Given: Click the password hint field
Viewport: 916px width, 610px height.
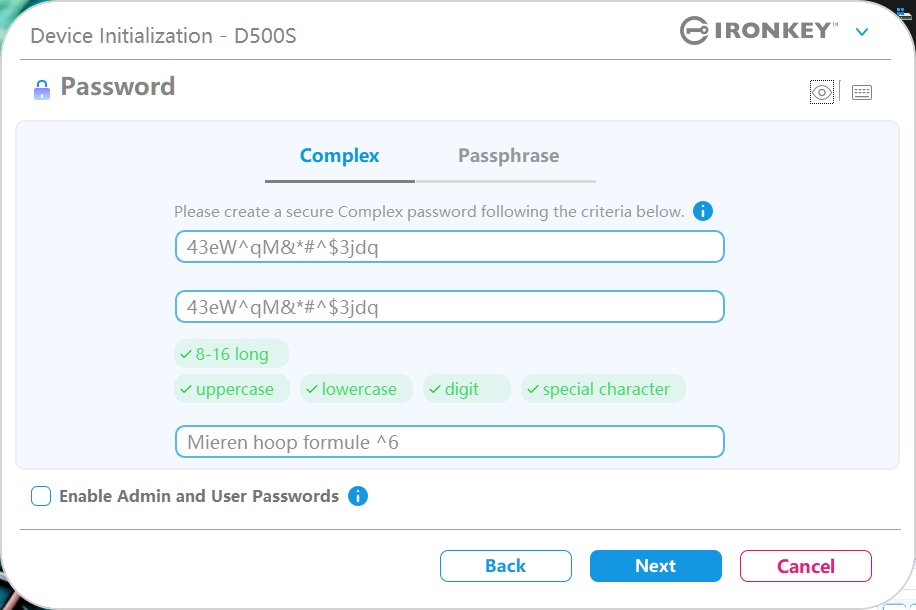Looking at the screenshot, I should point(449,442).
